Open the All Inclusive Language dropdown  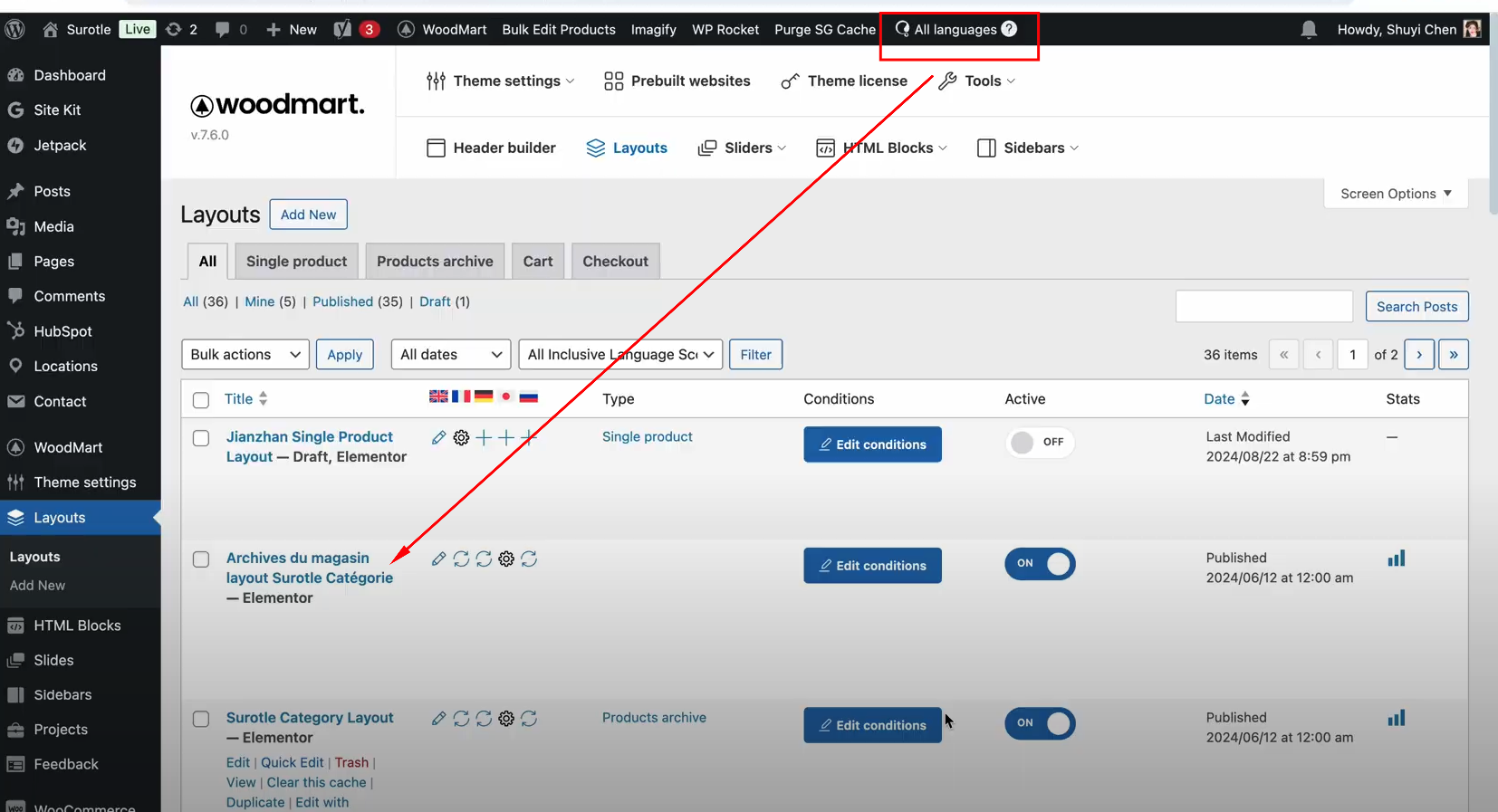click(620, 354)
